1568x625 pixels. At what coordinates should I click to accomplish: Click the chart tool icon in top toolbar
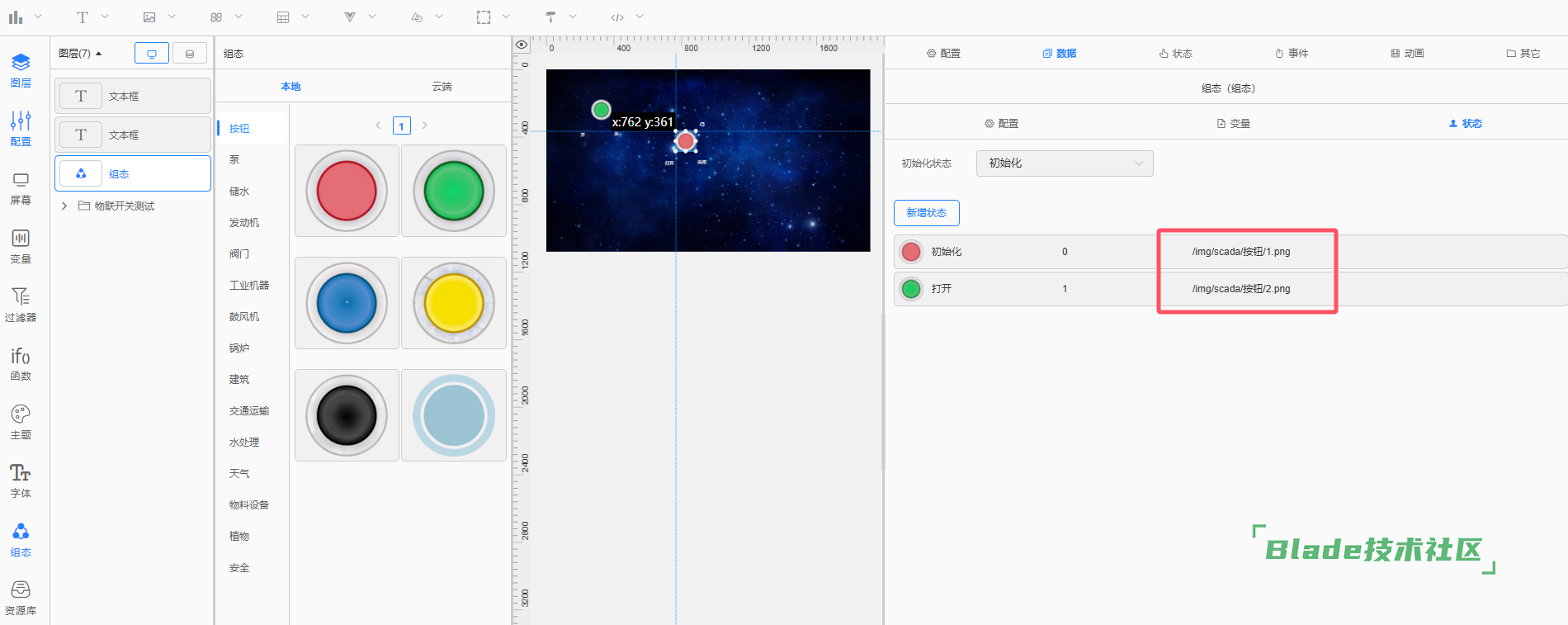(x=16, y=17)
